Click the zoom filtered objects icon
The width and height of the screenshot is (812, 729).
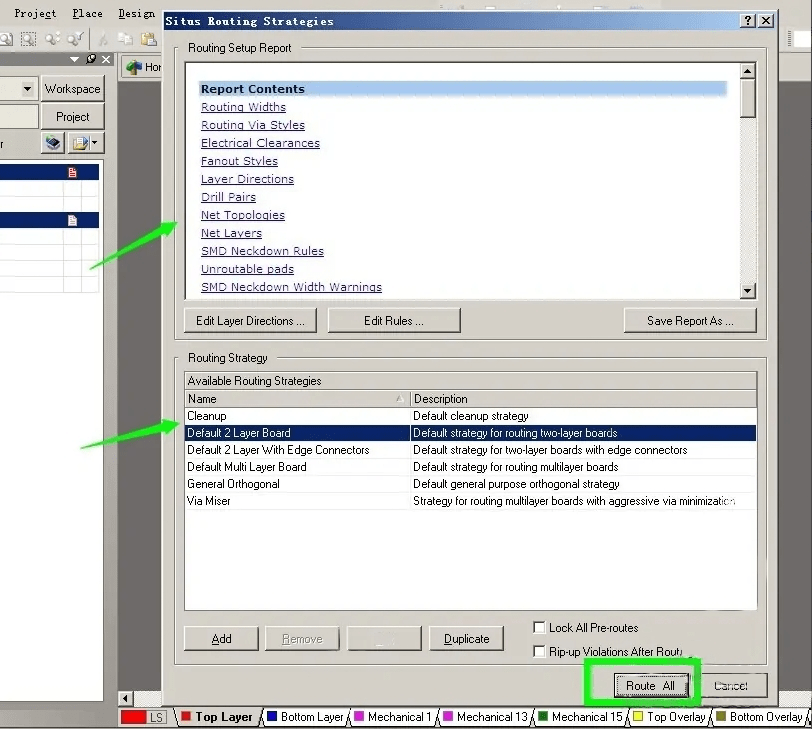pos(76,39)
